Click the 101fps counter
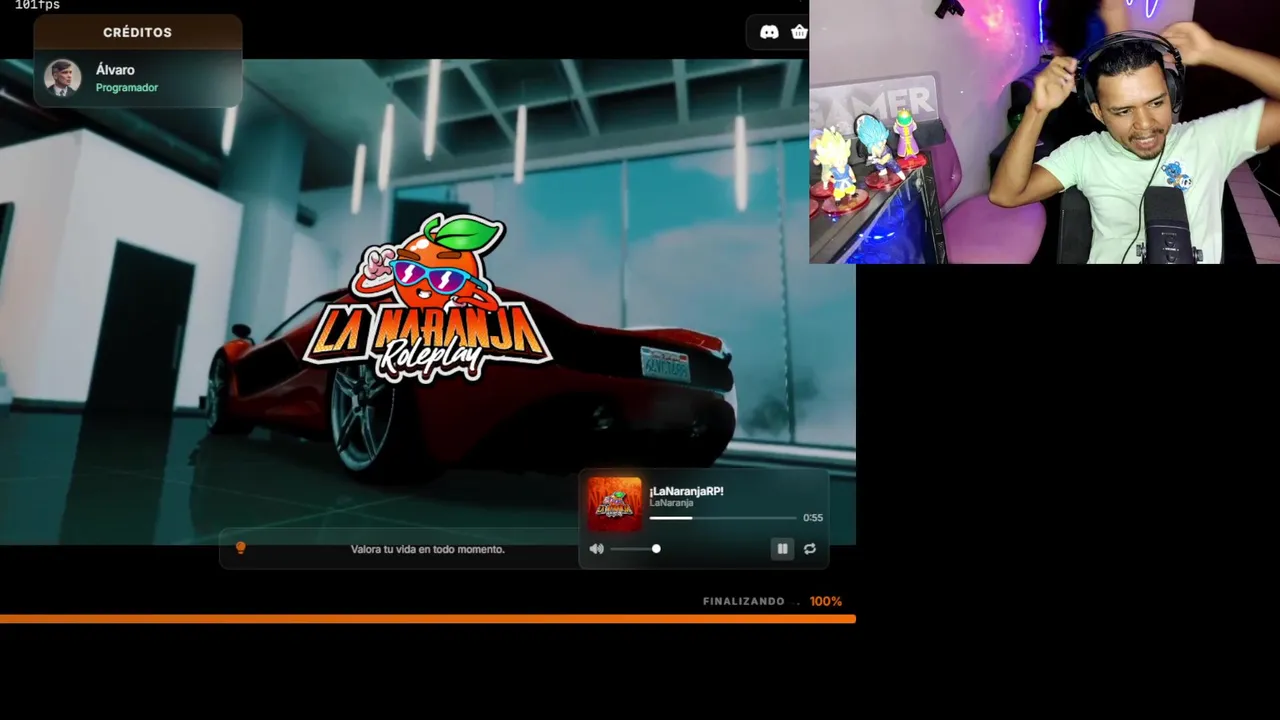The height and width of the screenshot is (720, 1280). (x=37, y=5)
